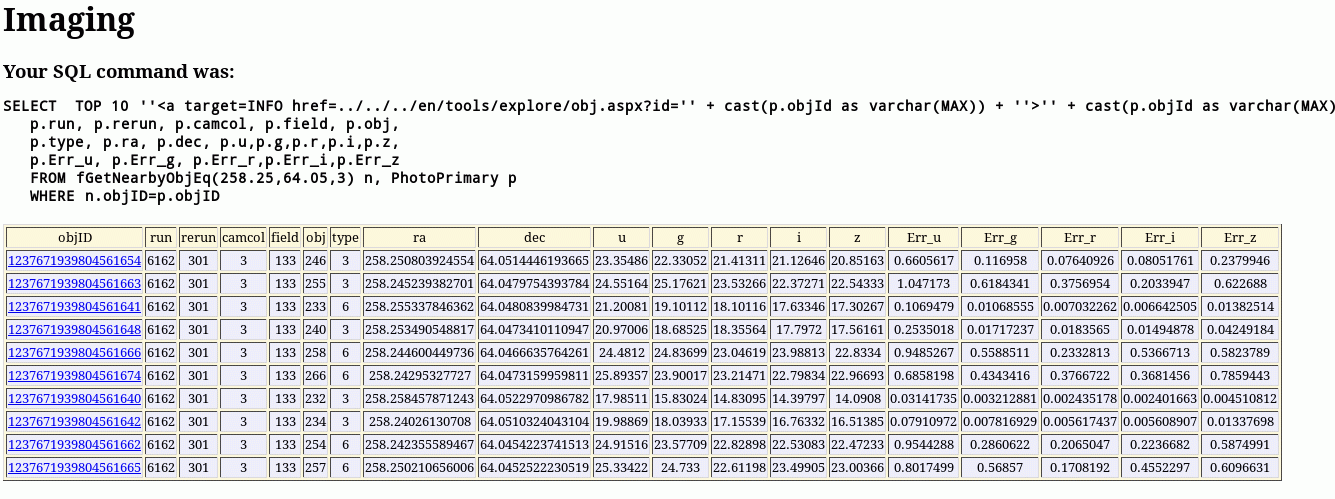Click z value 14.0908
This screenshot has width=1335, height=499.
[x=857, y=398]
